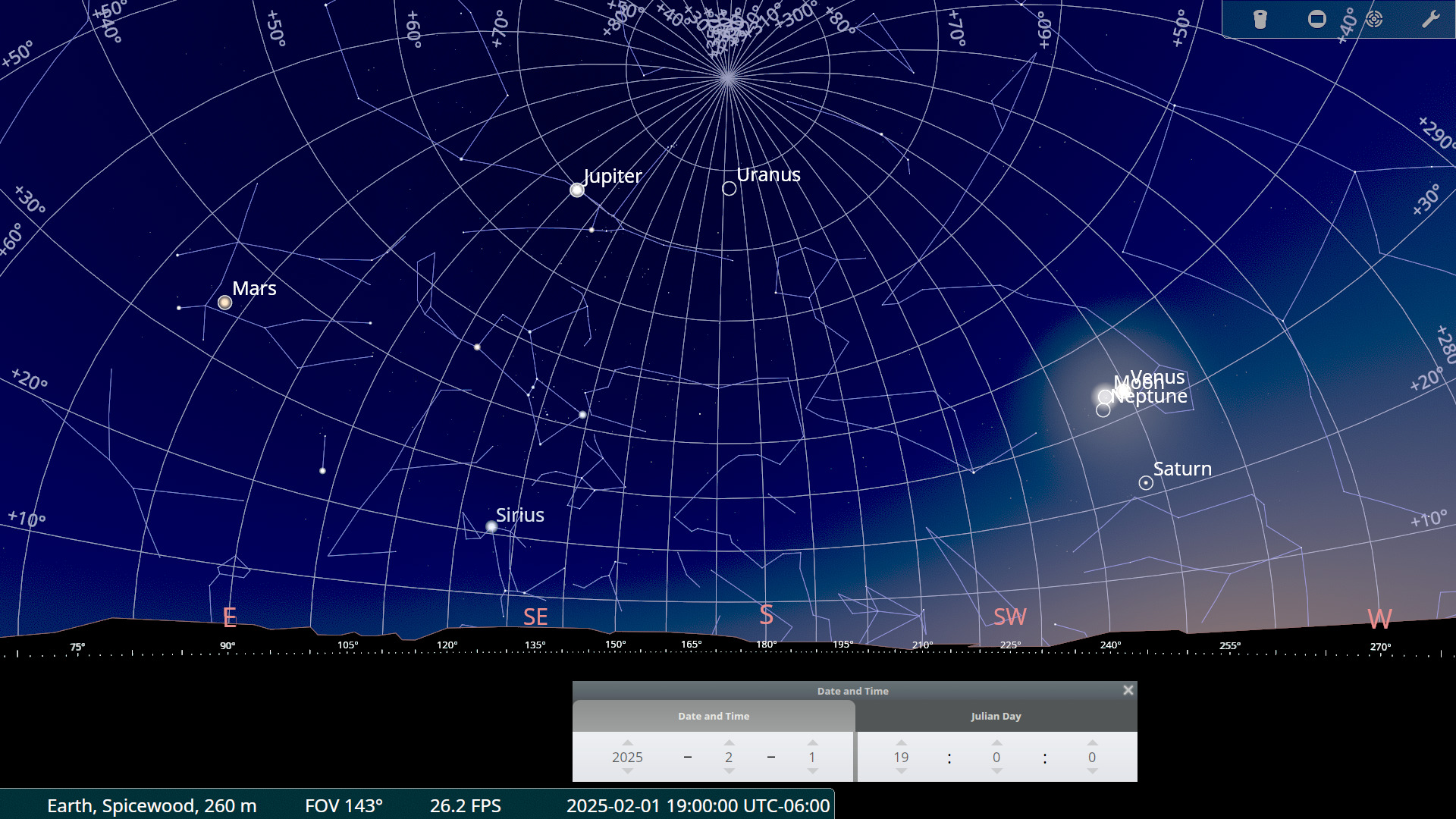This screenshot has height=819, width=1456.
Task: Switch to the Julian Day tab
Action: [996, 716]
